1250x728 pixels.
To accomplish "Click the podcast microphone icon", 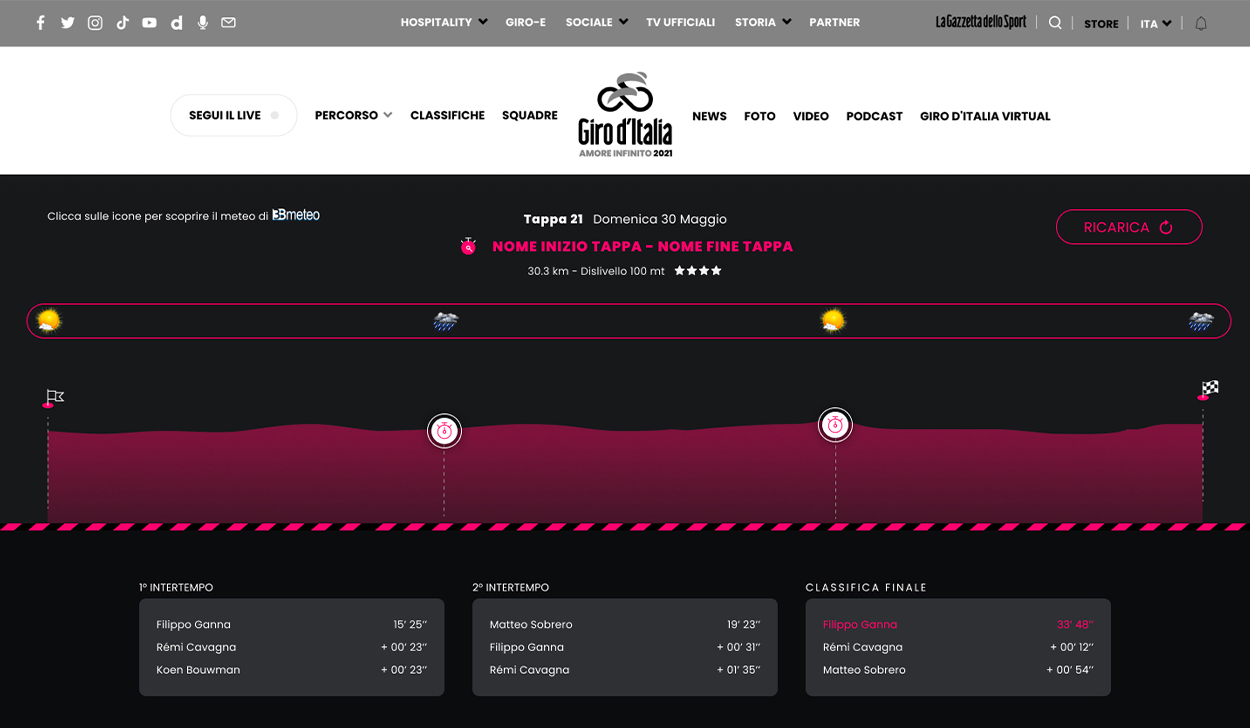I will click(203, 23).
